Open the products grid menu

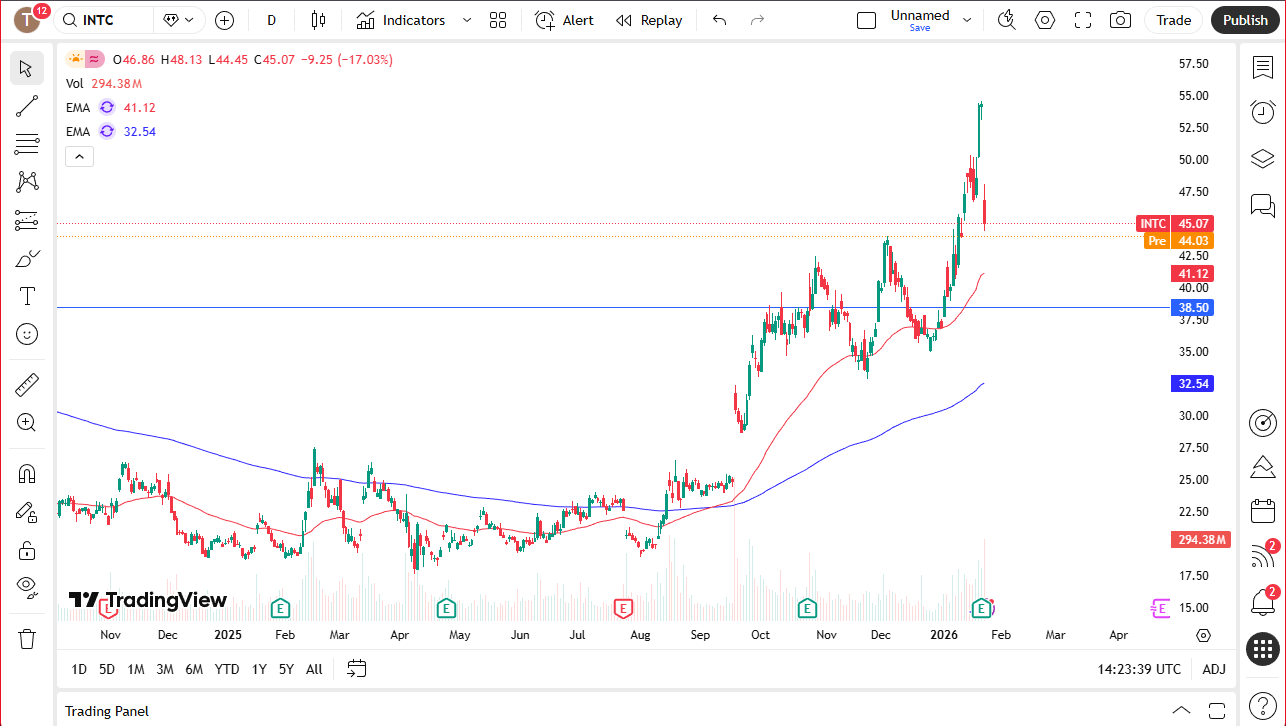tap(1263, 648)
